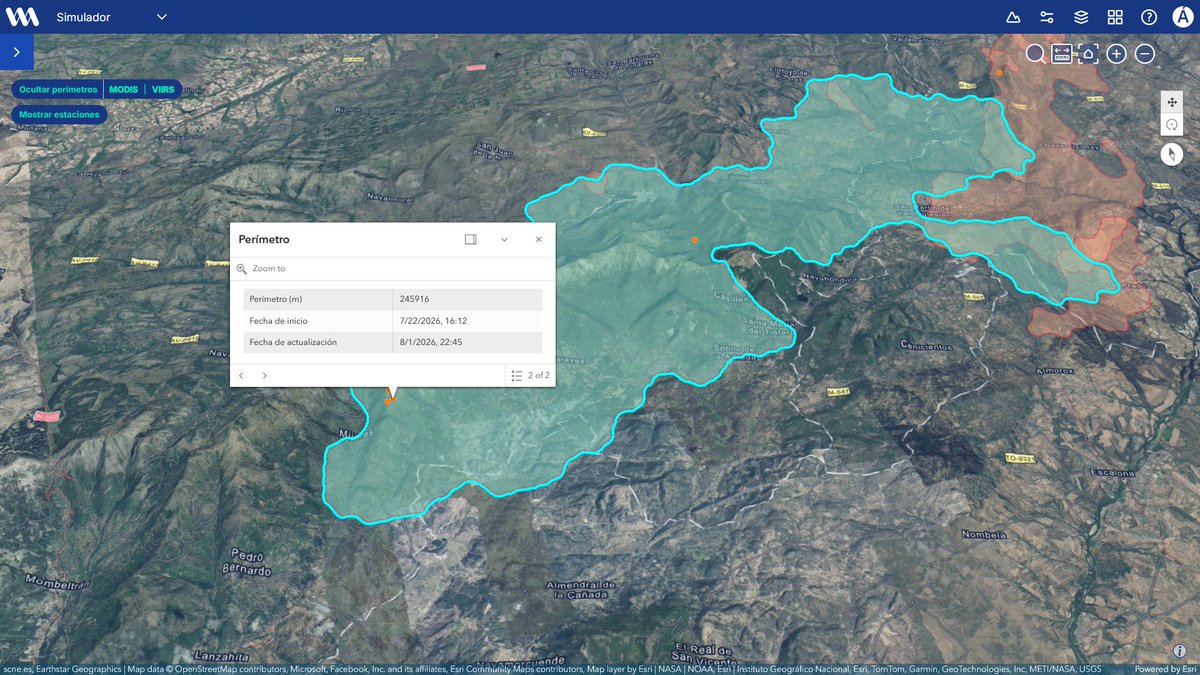
Task: Toggle MODIS hotspots
Action: [x=123, y=89]
